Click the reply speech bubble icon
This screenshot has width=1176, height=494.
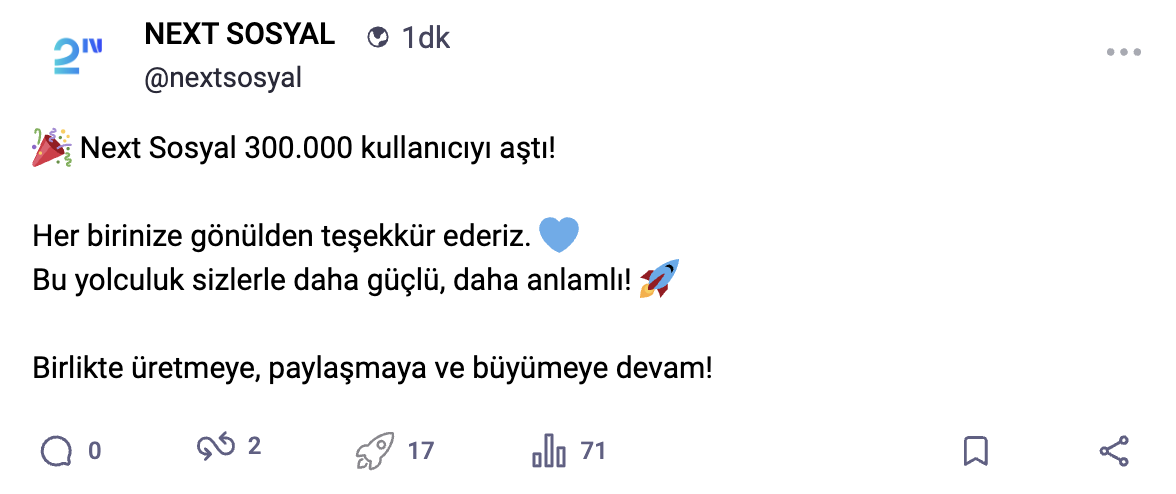[x=57, y=451]
